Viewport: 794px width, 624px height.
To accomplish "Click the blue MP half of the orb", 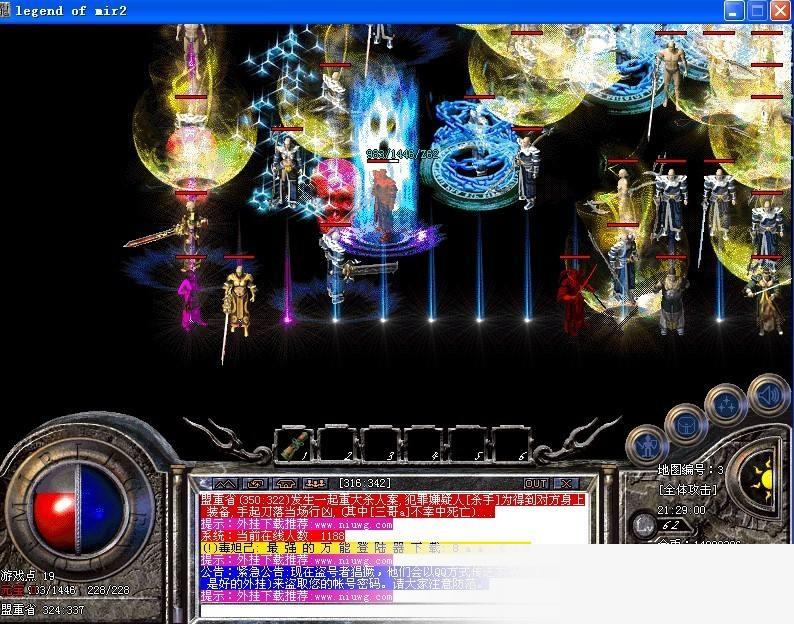I will [x=100, y=511].
